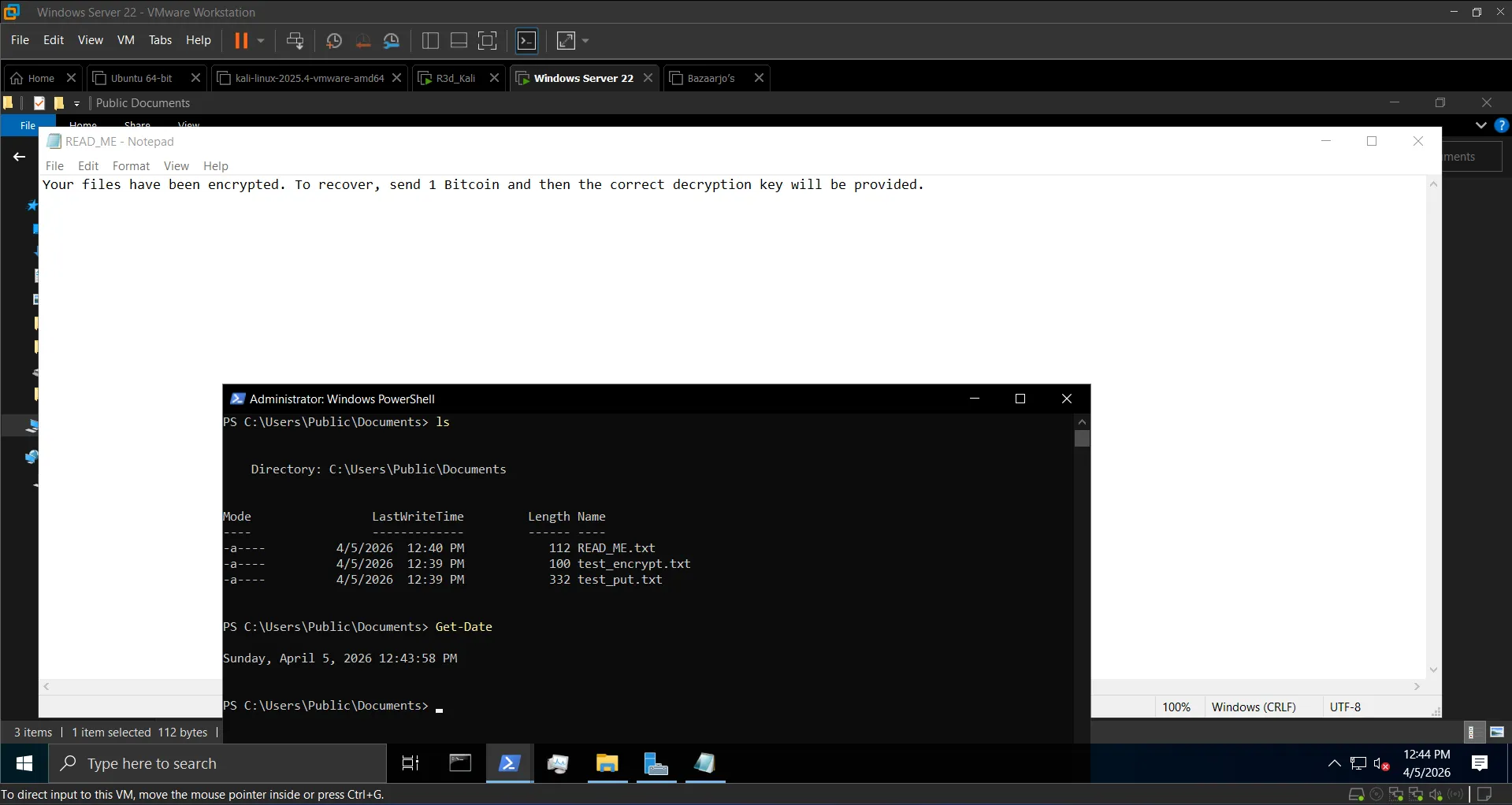The width and height of the screenshot is (1512, 805).
Task: Open the File Explorer taskbar icon
Action: point(607,763)
